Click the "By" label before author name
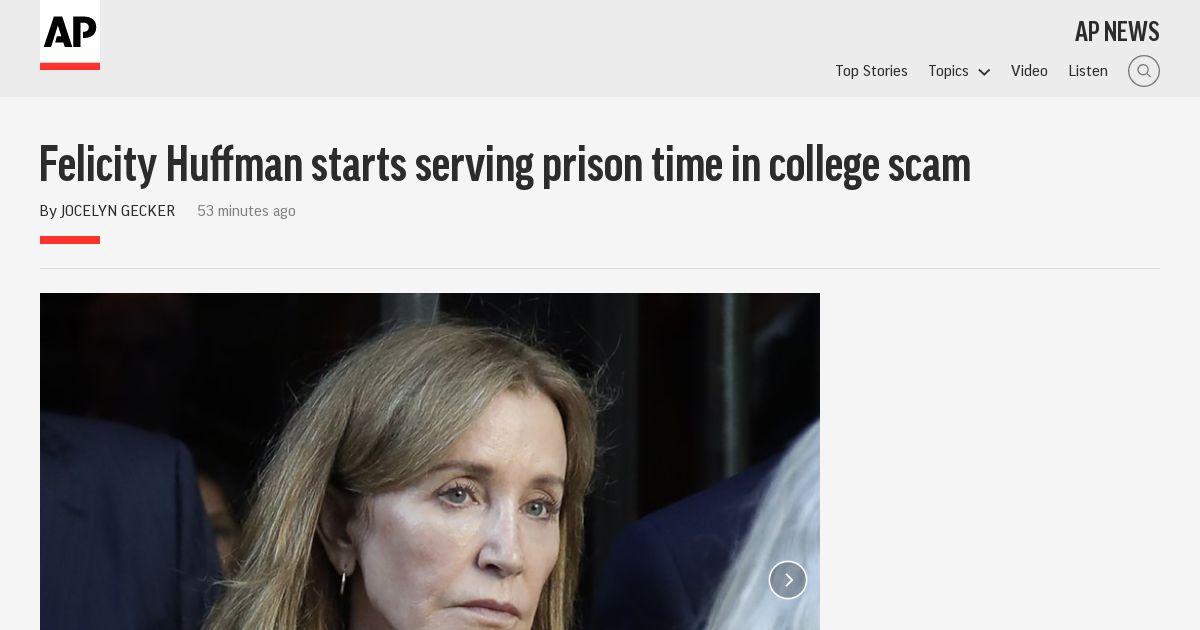The width and height of the screenshot is (1200, 630). click(48, 211)
